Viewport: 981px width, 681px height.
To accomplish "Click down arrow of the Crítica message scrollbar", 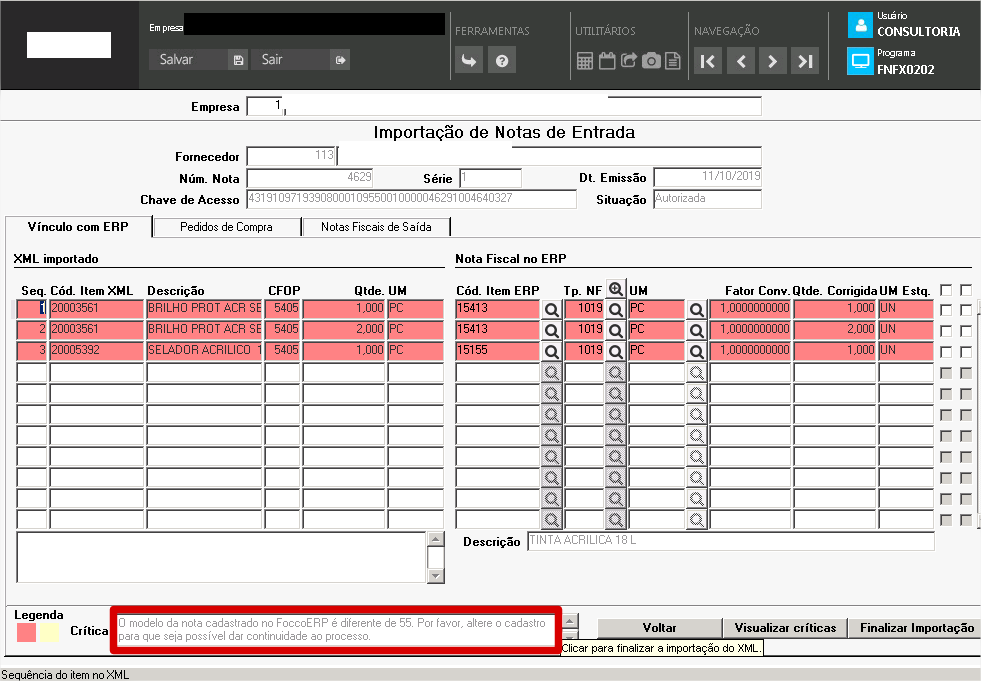I will (570, 636).
